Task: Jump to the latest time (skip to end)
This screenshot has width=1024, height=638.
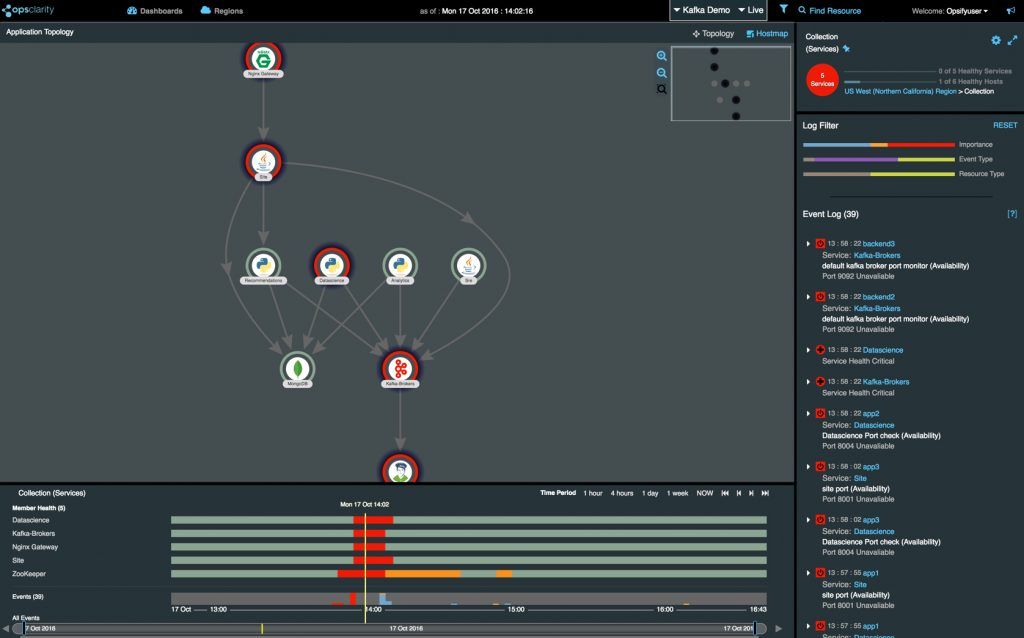Action: (765, 493)
